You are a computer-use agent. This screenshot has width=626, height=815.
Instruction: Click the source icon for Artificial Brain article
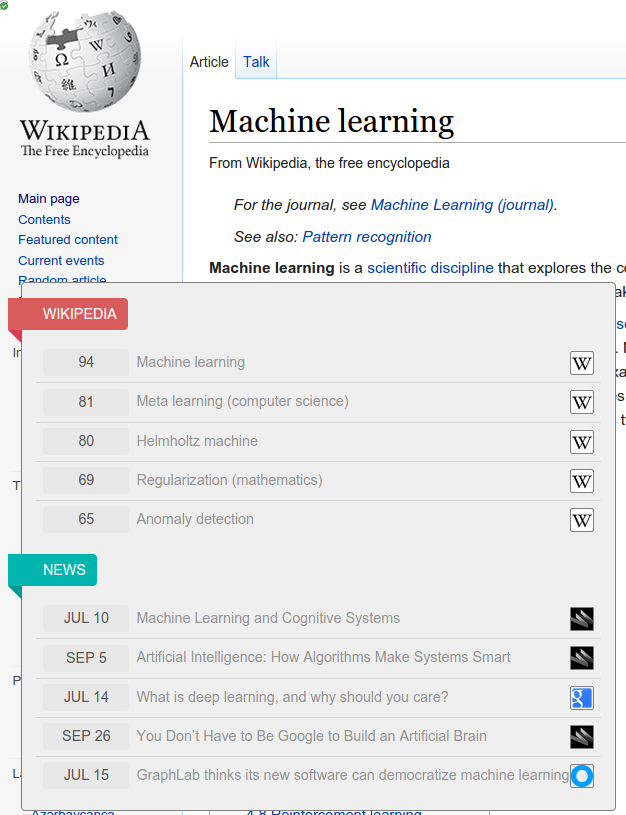coord(581,737)
